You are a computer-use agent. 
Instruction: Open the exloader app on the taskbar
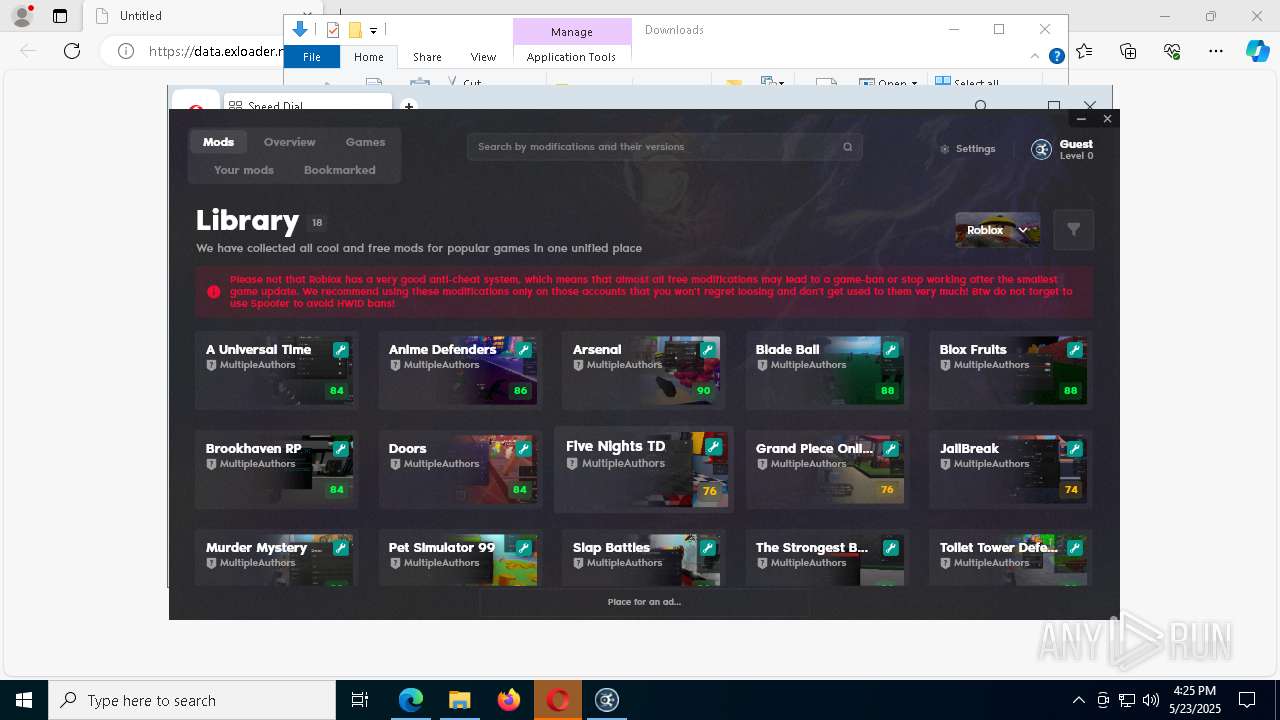tap(607, 700)
